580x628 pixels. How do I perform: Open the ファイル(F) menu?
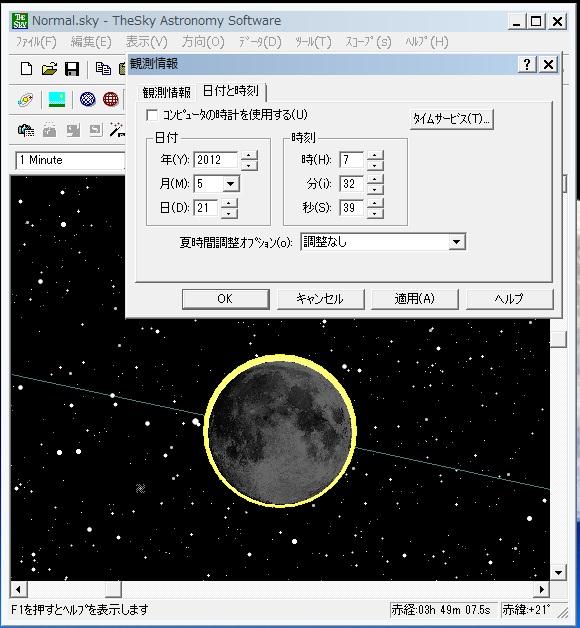[36, 42]
